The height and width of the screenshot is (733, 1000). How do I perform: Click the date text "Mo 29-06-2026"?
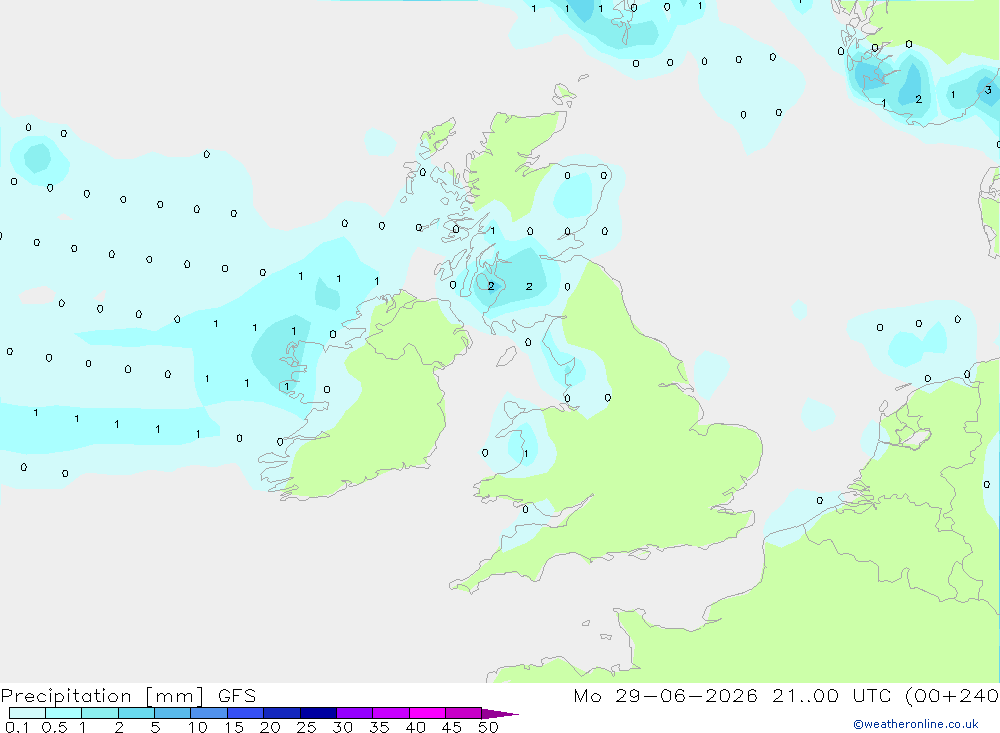coord(665,695)
